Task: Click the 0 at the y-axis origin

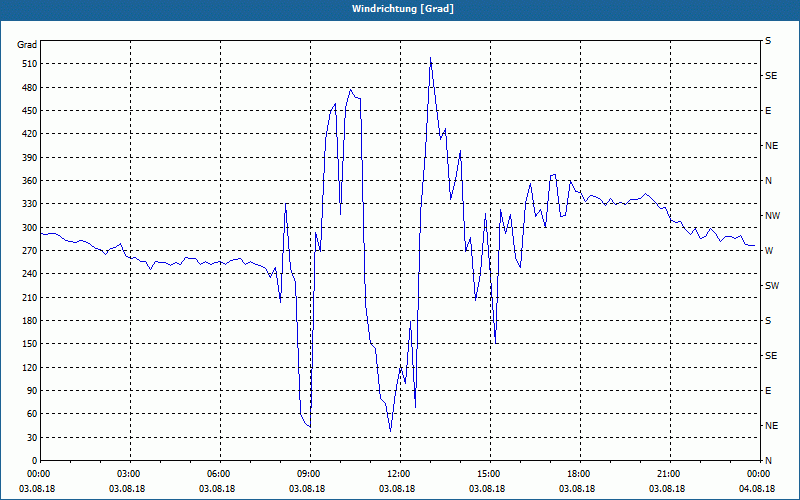Action: coord(35,460)
